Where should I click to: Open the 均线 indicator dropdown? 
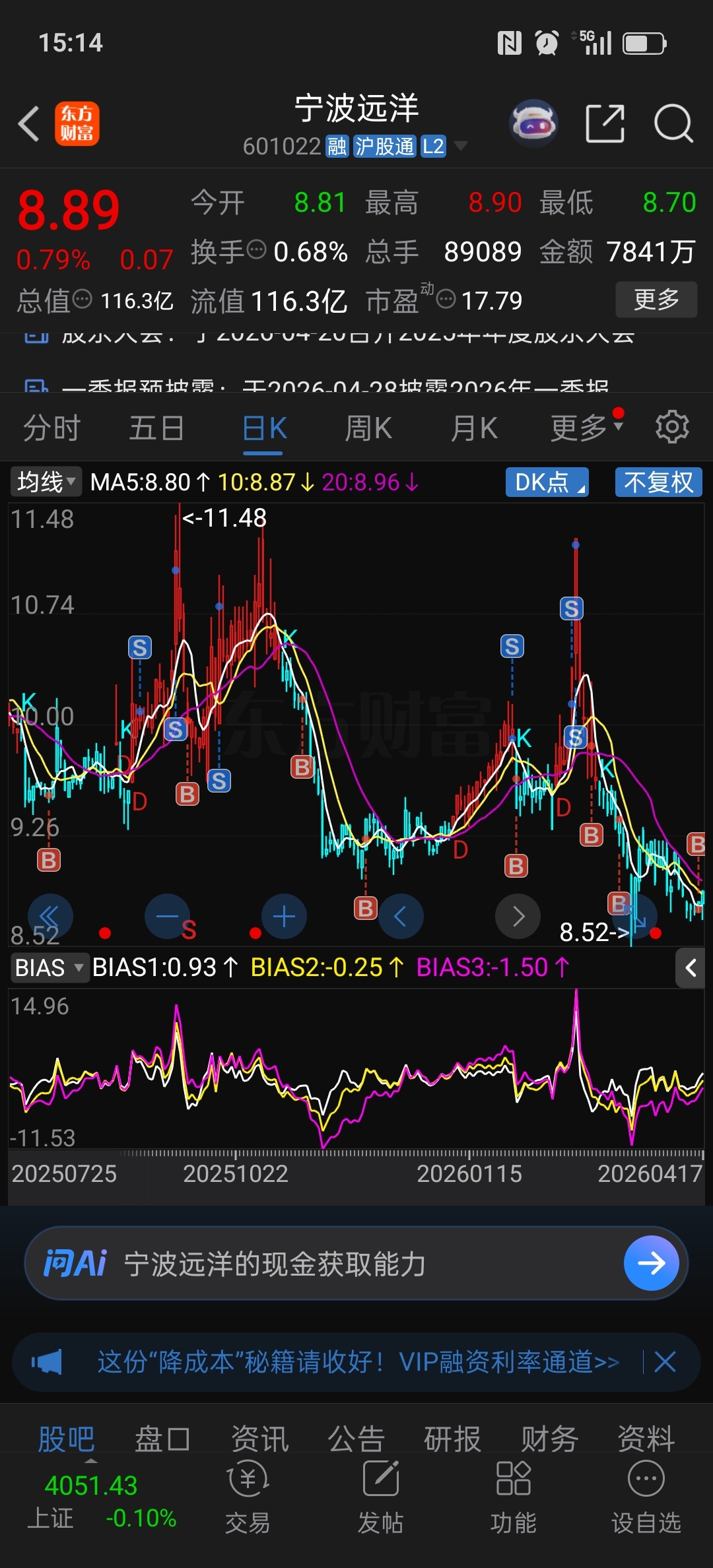46,482
